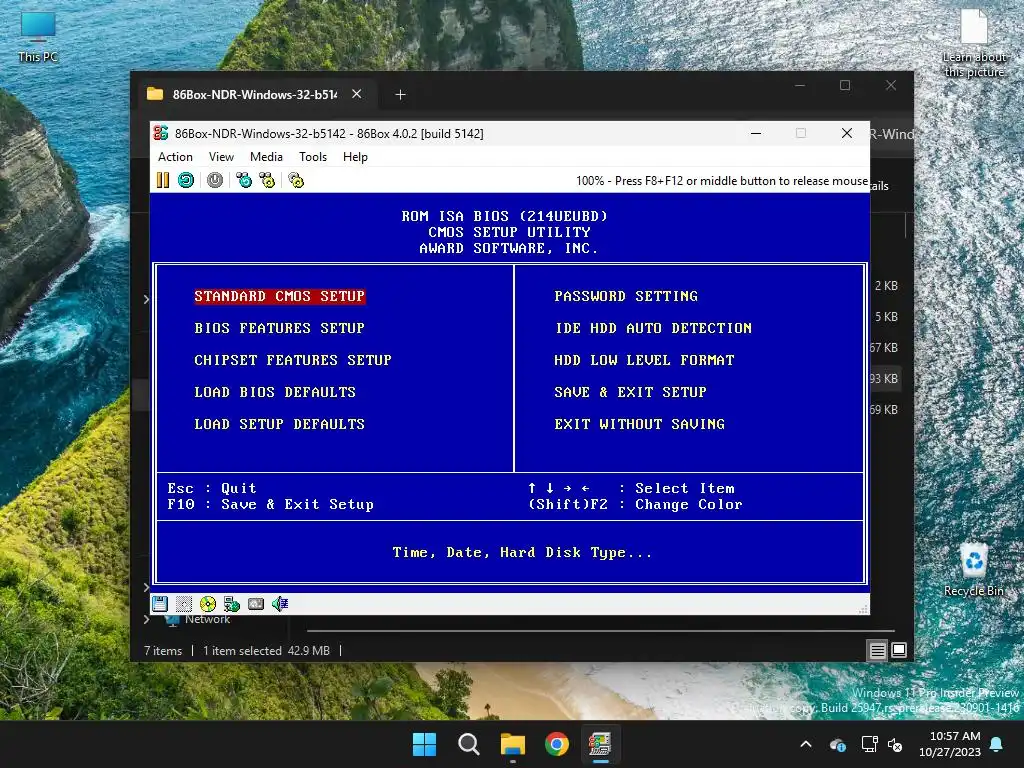This screenshot has width=1024, height=768.
Task: Select the Recycle Bin desktop icon
Action: (x=974, y=569)
